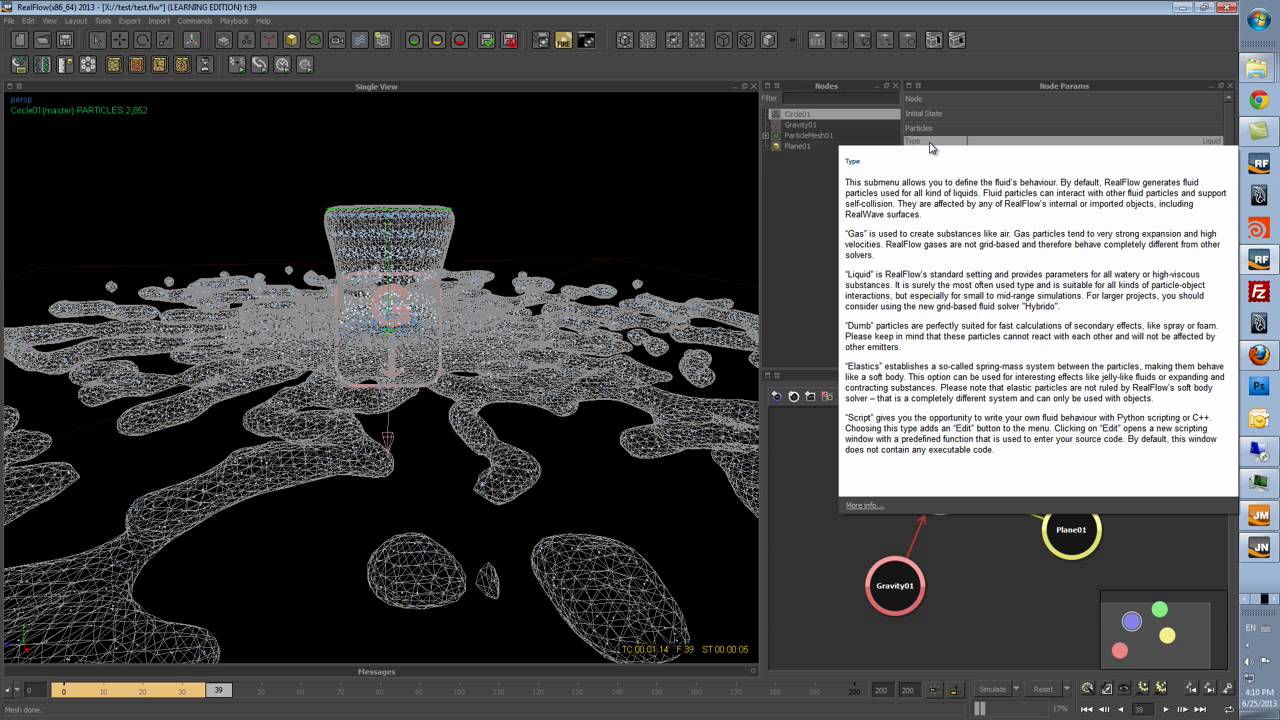Image resolution: width=1280 pixels, height=720 pixels.
Task: Click the go to first frame button
Action: (x=1086, y=709)
